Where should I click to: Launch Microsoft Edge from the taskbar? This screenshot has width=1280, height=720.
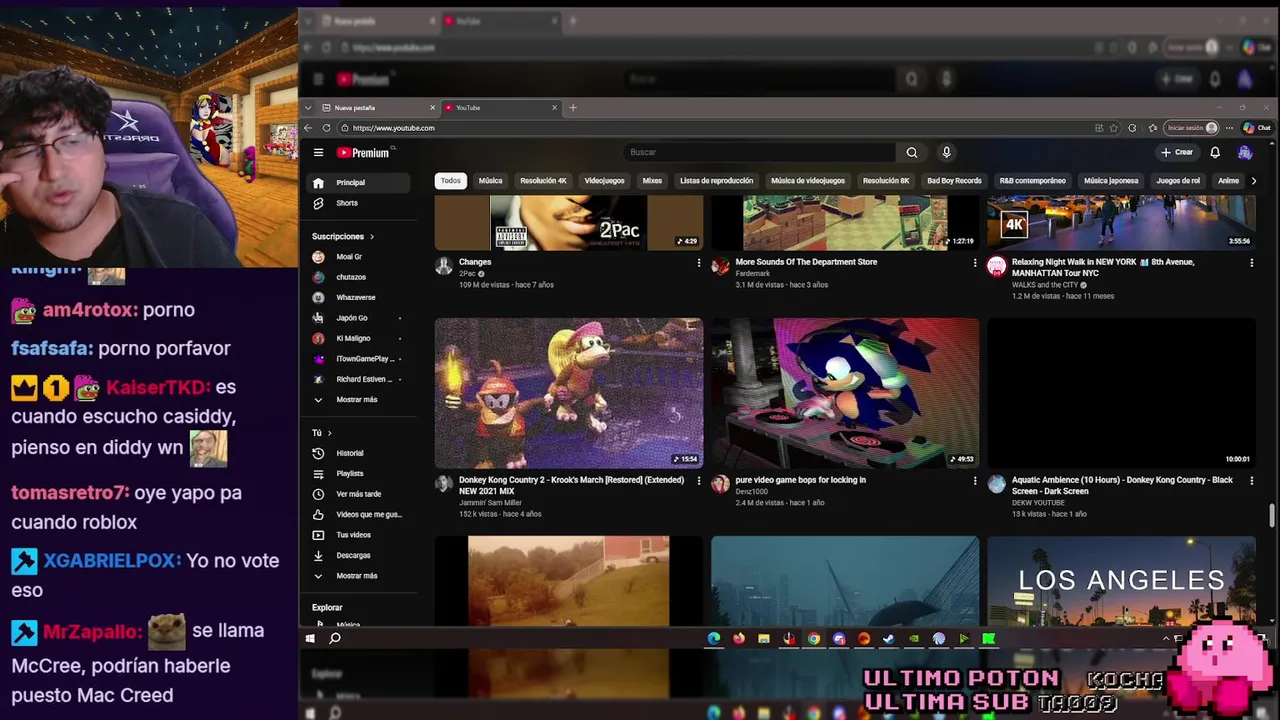714,638
